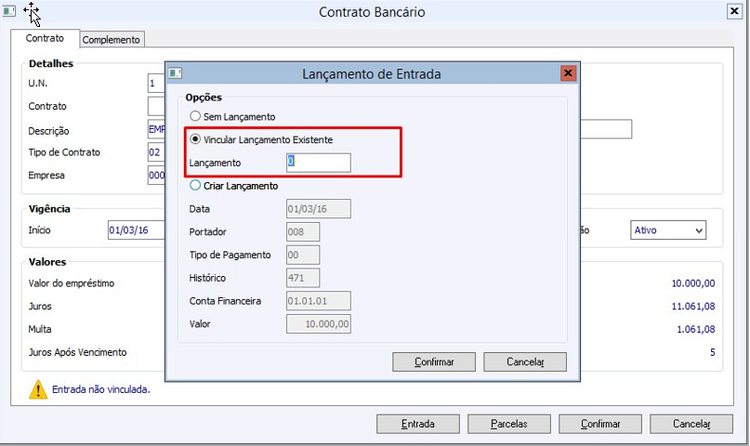Confirm the Lançamento de Entrada dialog

click(x=434, y=362)
